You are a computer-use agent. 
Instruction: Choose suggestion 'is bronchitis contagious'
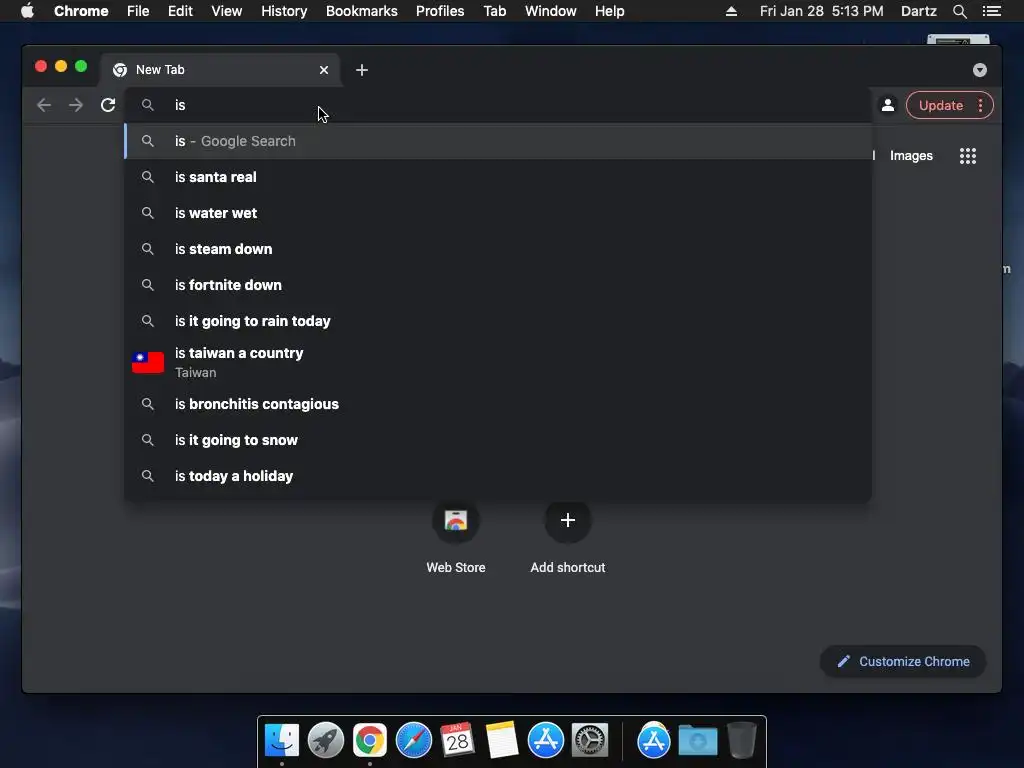click(x=498, y=404)
